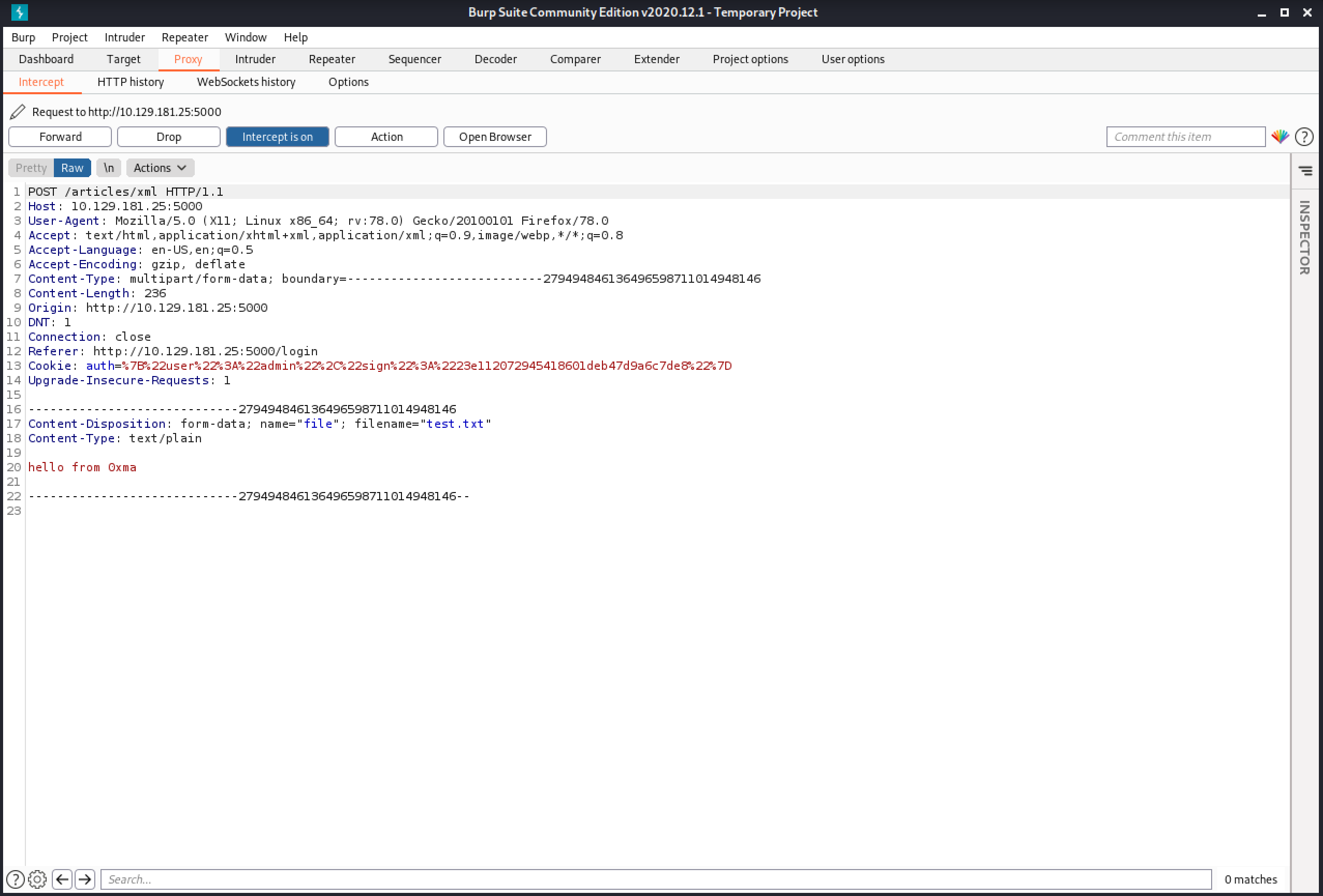Image resolution: width=1323 pixels, height=896 pixels.
Task: Click the pencil edit icon beside request target
Action: point(18,111)
